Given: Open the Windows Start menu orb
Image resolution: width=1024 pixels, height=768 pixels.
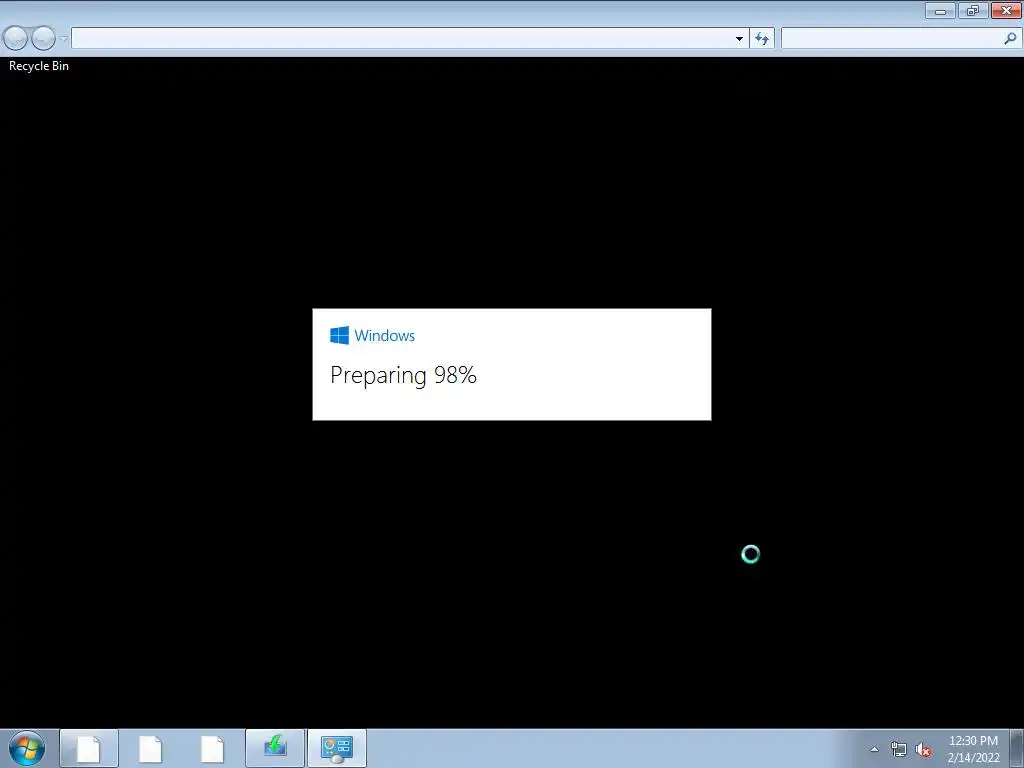Looking at the screenshot, I should [x=27, y=748].
